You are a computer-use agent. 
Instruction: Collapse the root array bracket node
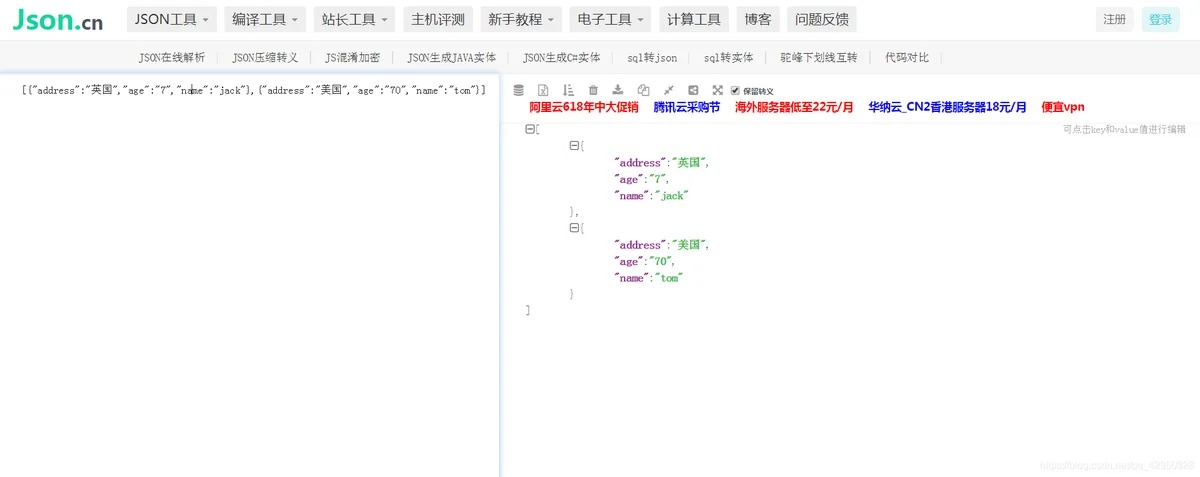529,129
